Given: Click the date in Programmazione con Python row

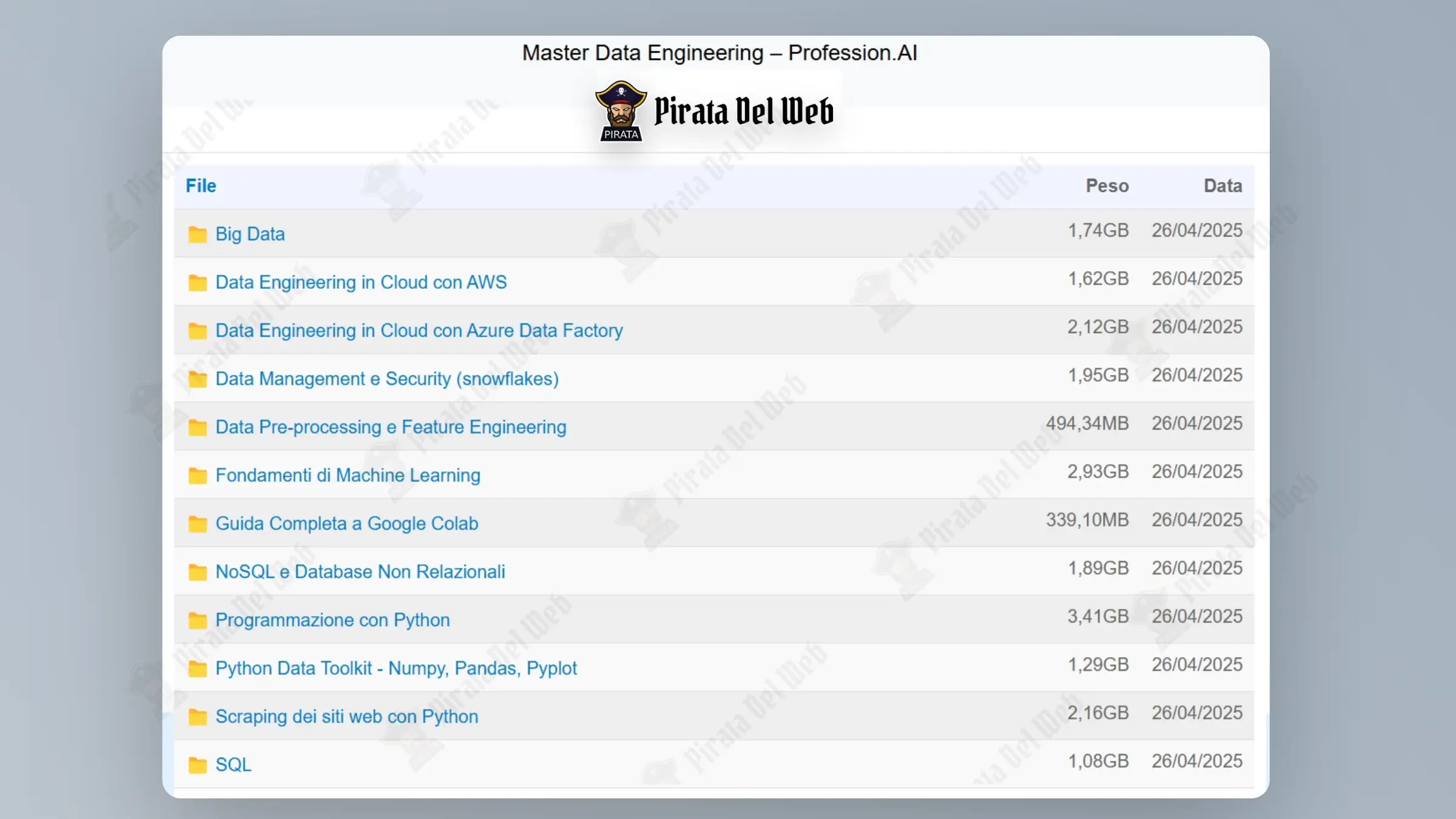Looking at the screenshot, I should (x=1197, y=616).
